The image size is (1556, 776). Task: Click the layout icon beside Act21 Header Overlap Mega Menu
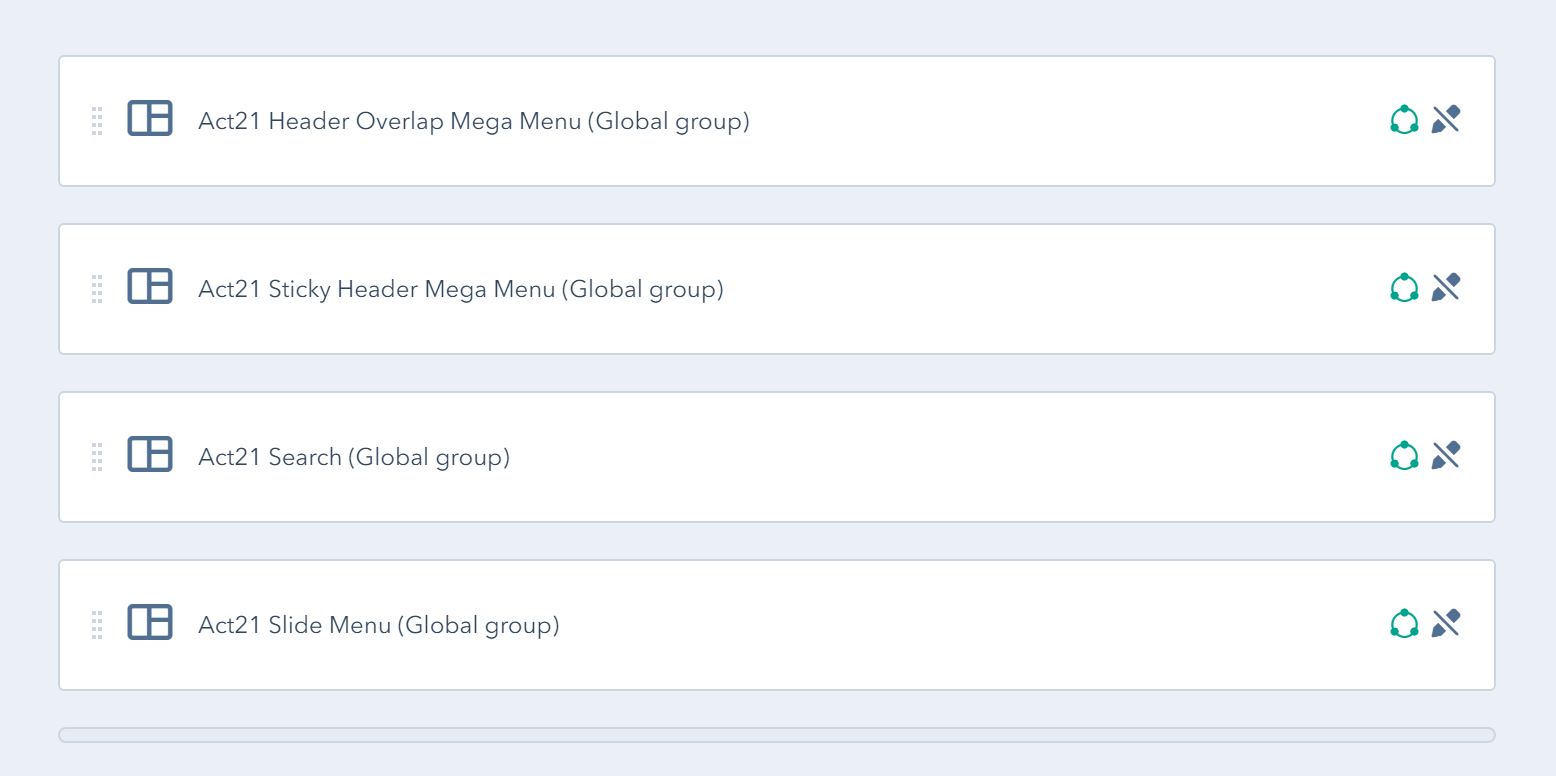click(x=150, y=119)
